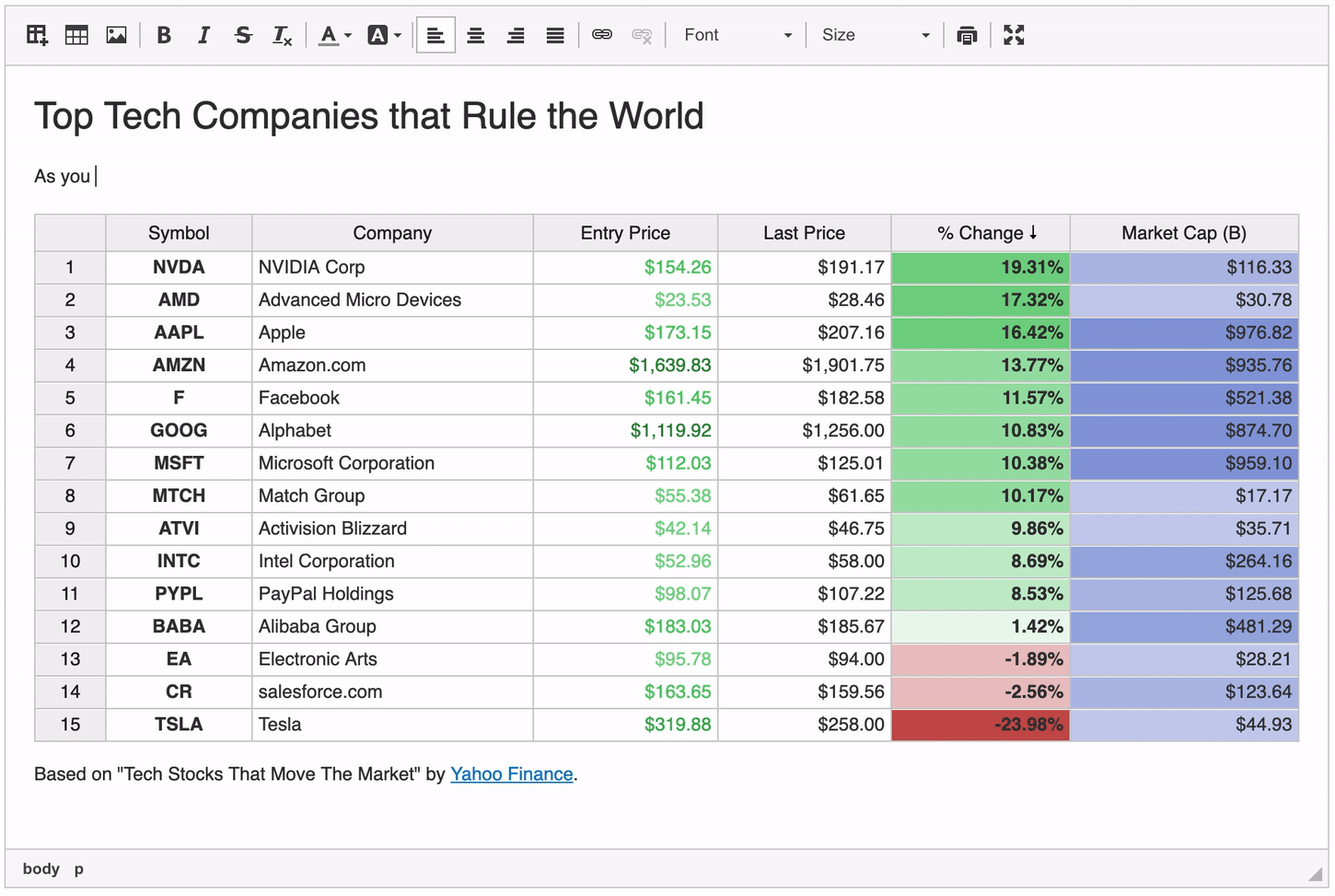Open the Text Color dropdown
This screenshot has width=1335, height=896.
[x=335, y=35]
